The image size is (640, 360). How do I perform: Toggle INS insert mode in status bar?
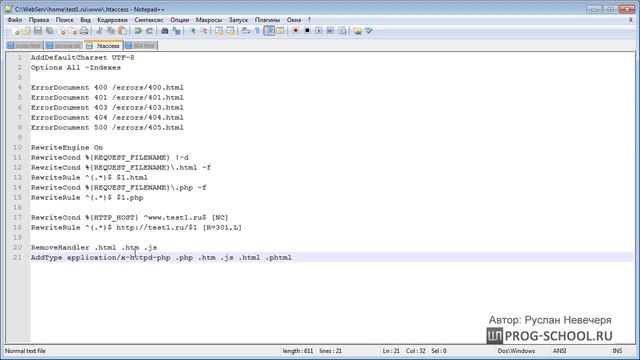[617, 351]
